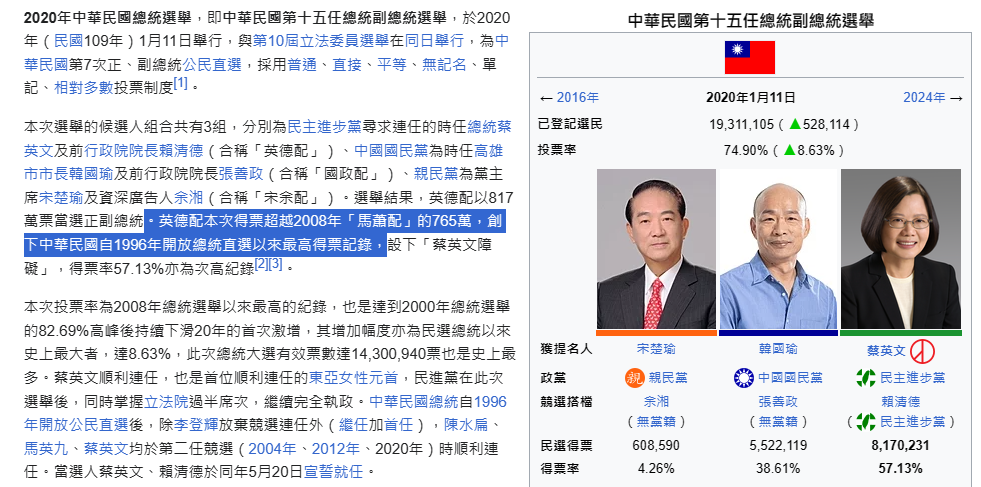The width and height of the screenshot is (981, 487).
Task: Open the 普通 suffrage link
Action: coord(302,64)
